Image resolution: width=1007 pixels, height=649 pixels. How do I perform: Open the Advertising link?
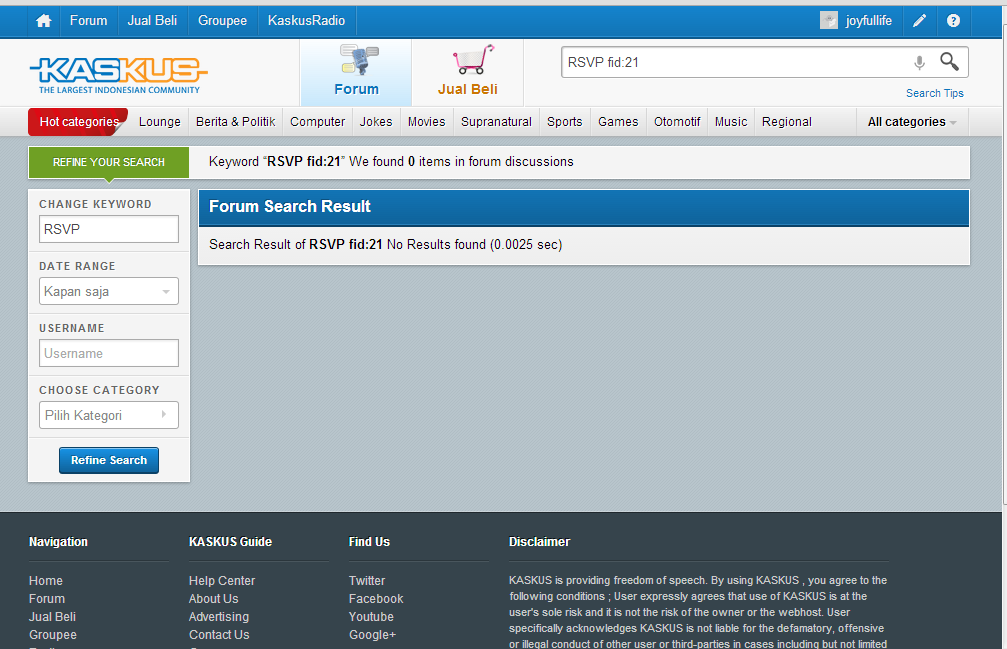click(218, 616)
